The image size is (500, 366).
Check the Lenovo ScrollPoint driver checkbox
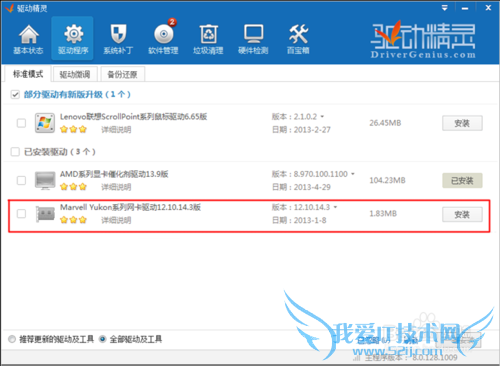click(x=21, y=123)
